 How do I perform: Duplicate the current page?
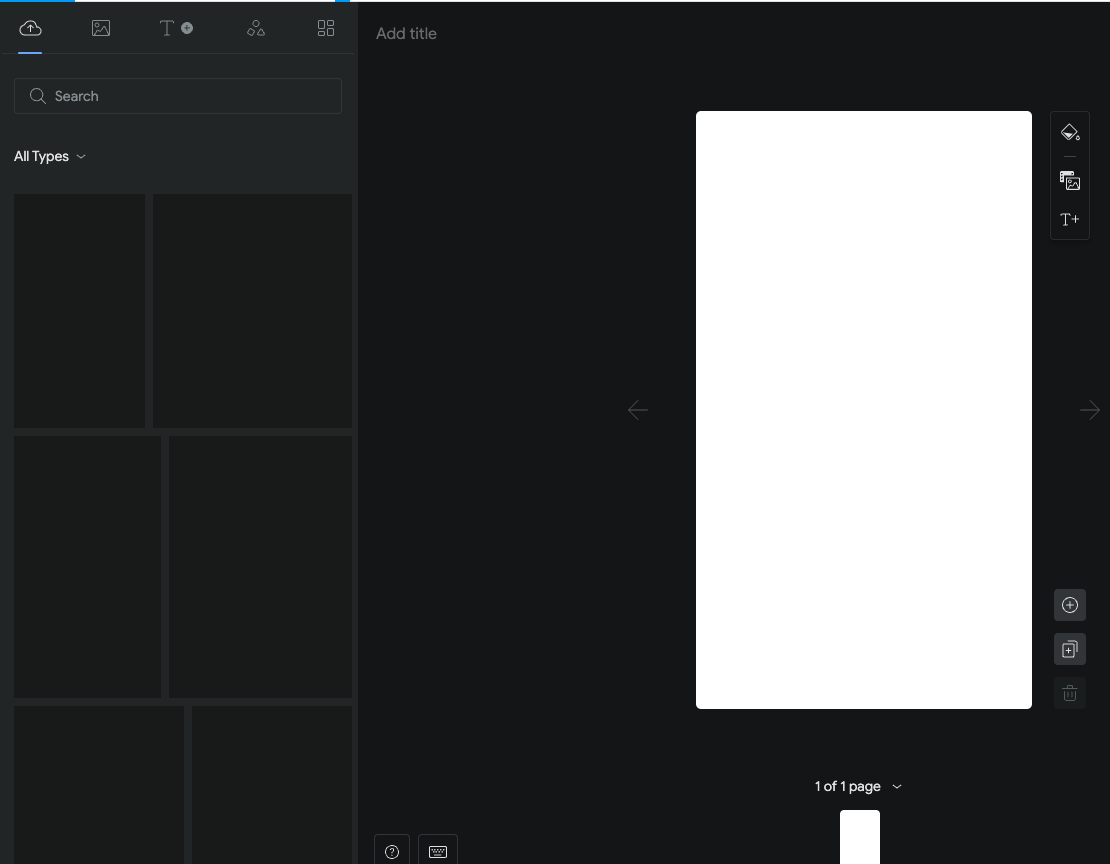[1070, 649]
